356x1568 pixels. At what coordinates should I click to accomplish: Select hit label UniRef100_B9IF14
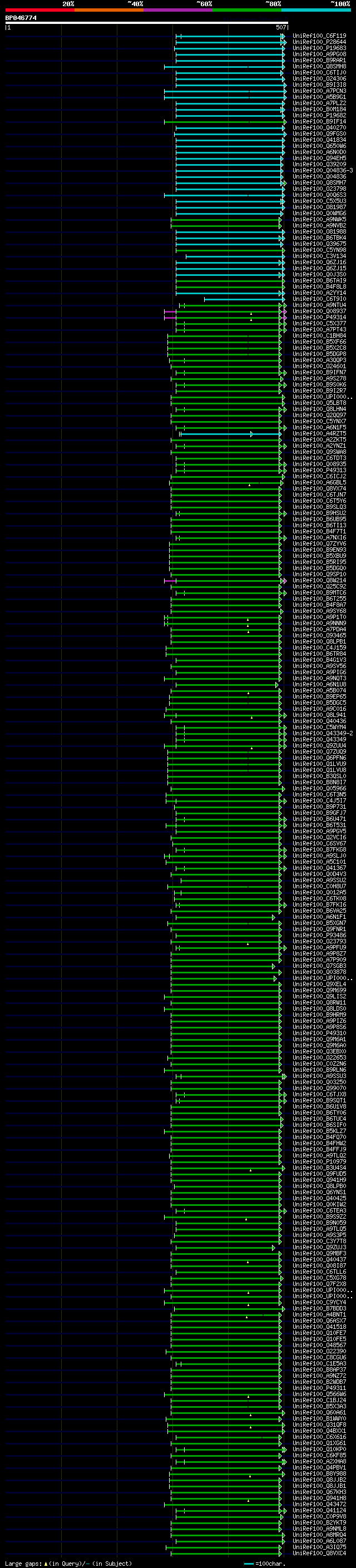pos(319,122)
